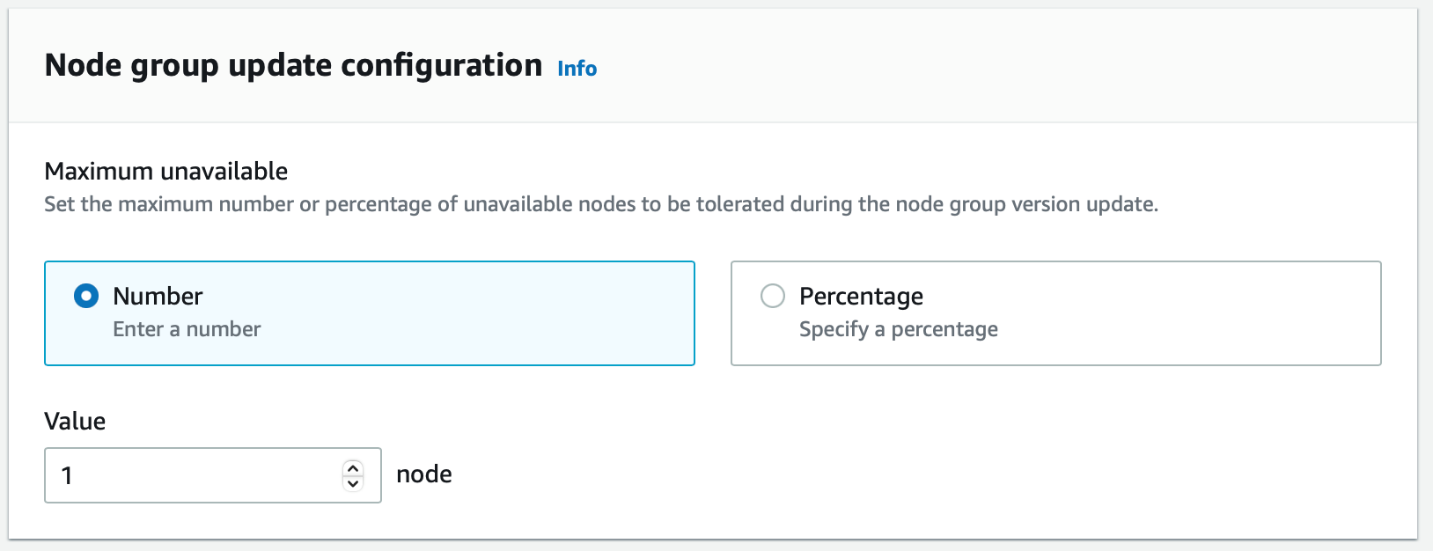
Task: Click the "Value" field label
Action: pyautogui.click(x=75, y=421)
